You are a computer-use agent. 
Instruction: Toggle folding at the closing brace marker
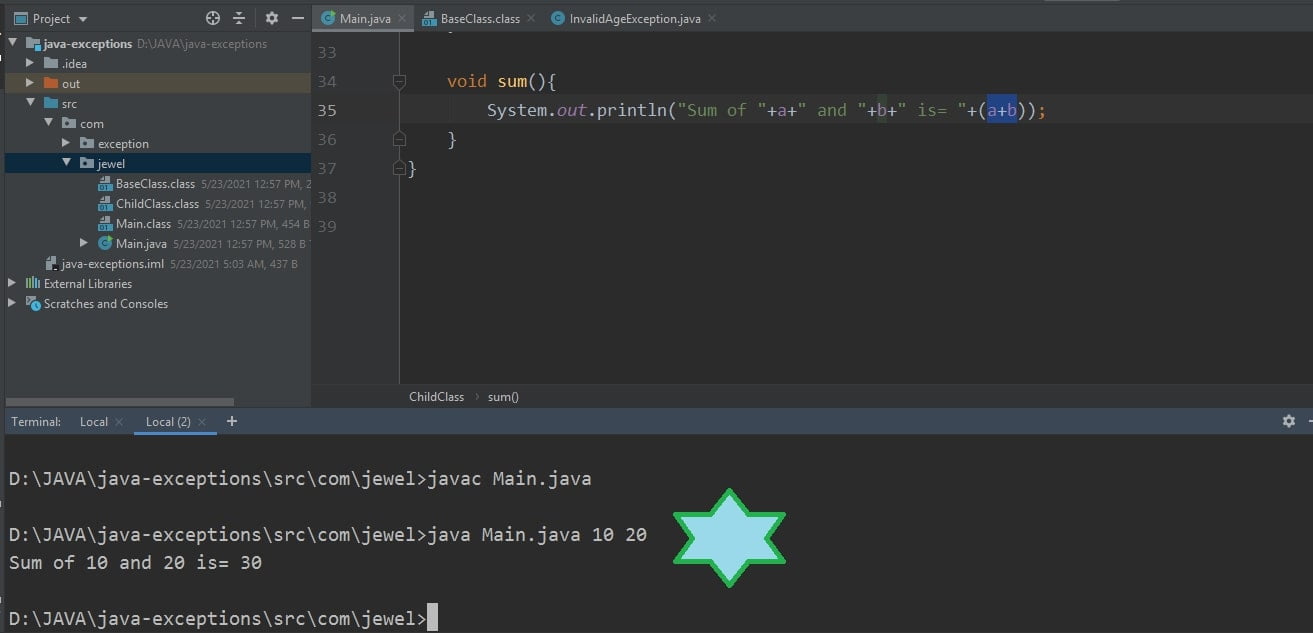pyautogui.click(x=399, y=168)
